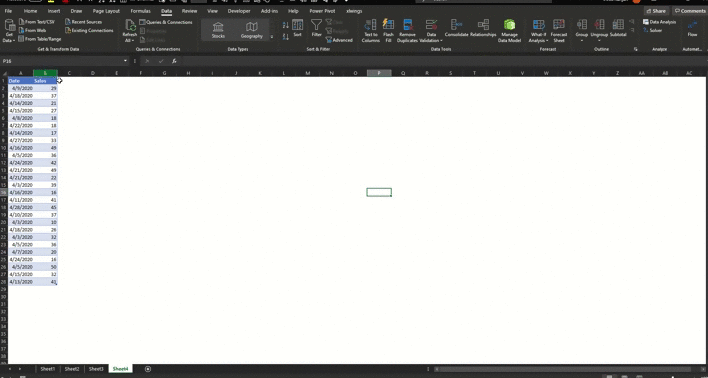
Task: Open the Sort dialog
Action: coord(298,28)
